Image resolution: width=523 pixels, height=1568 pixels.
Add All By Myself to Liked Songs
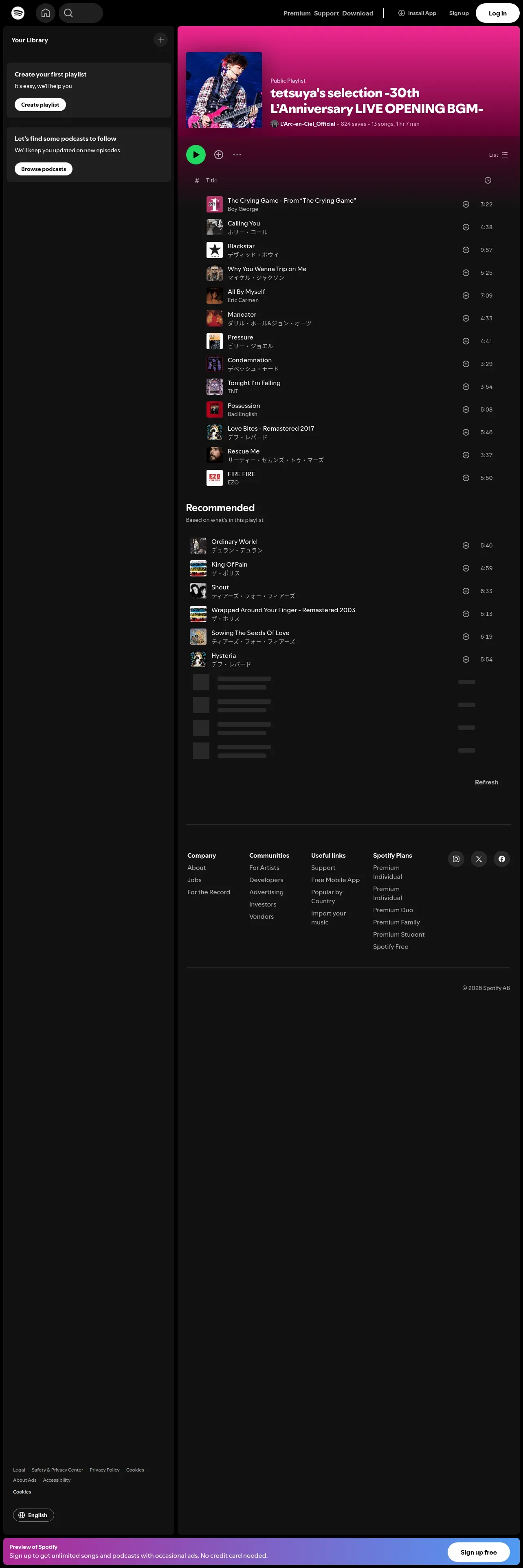pos(466,296)
